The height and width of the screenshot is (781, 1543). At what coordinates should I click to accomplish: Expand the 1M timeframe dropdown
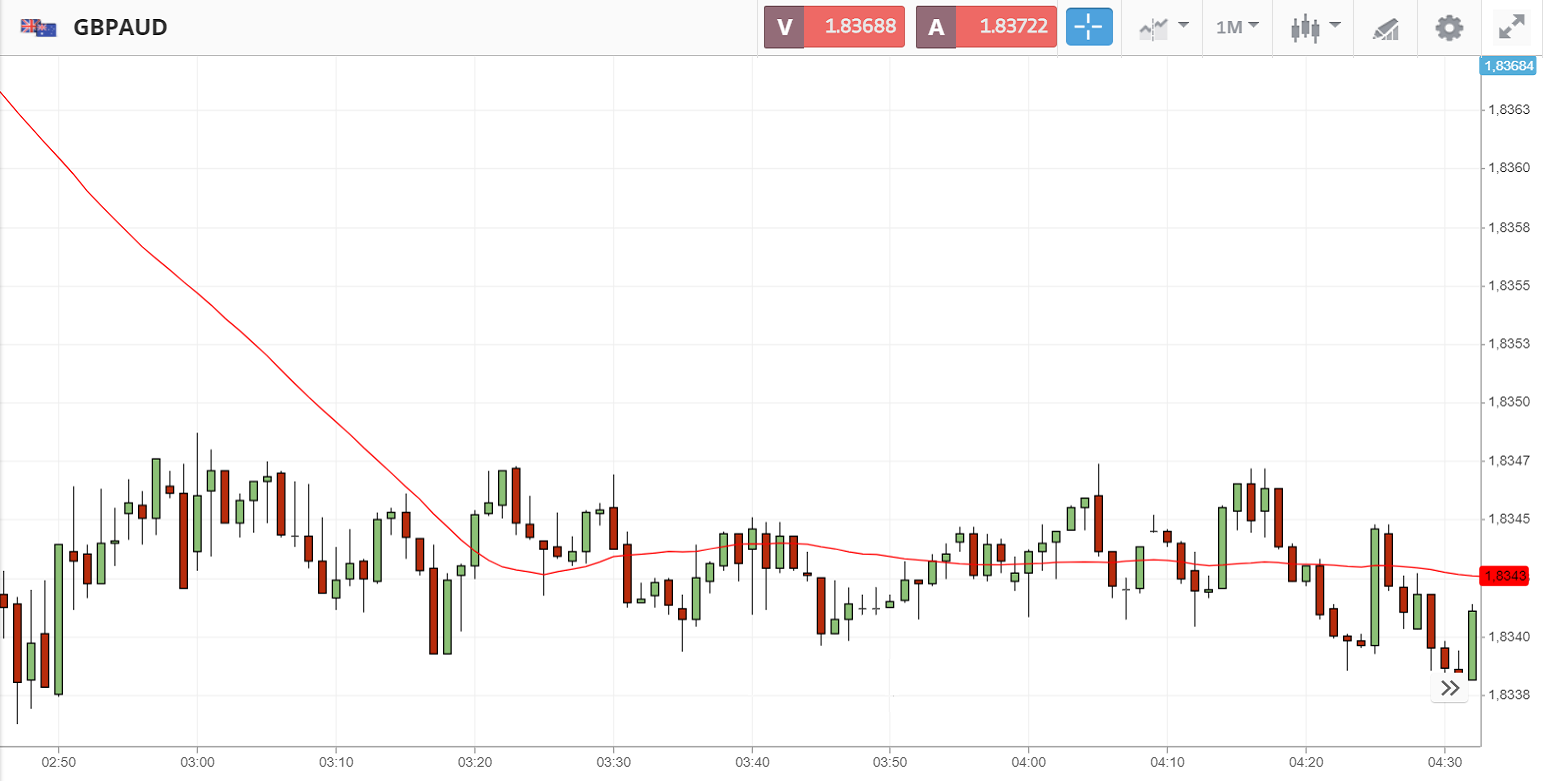tap(1237, 27)
